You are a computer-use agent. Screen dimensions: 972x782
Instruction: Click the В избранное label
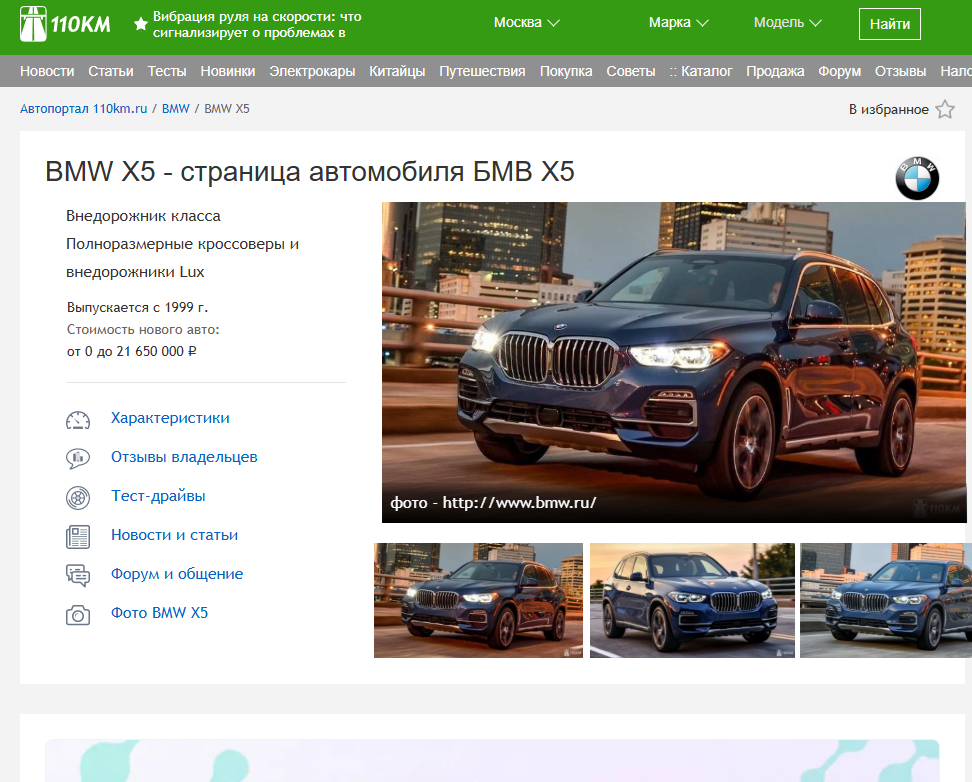(x=888, y=109)
